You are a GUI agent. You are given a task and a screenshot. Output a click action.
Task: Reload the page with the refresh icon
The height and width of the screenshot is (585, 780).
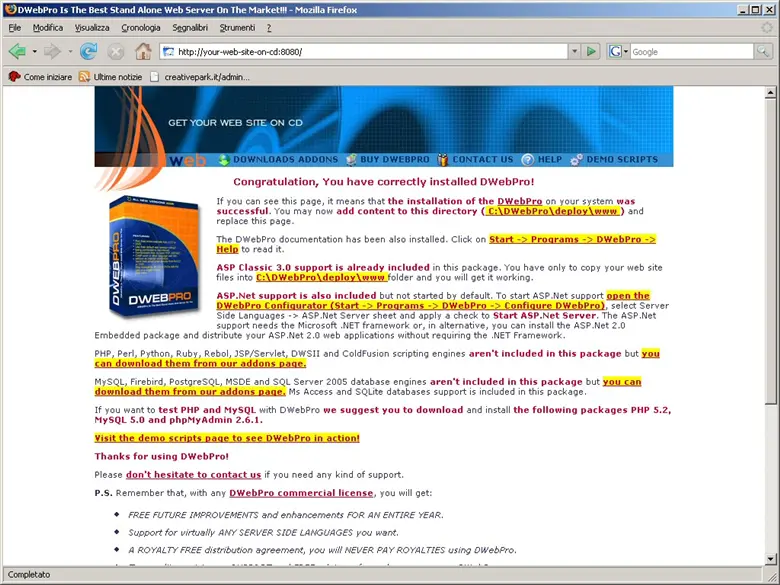click(x=89, y=51)
